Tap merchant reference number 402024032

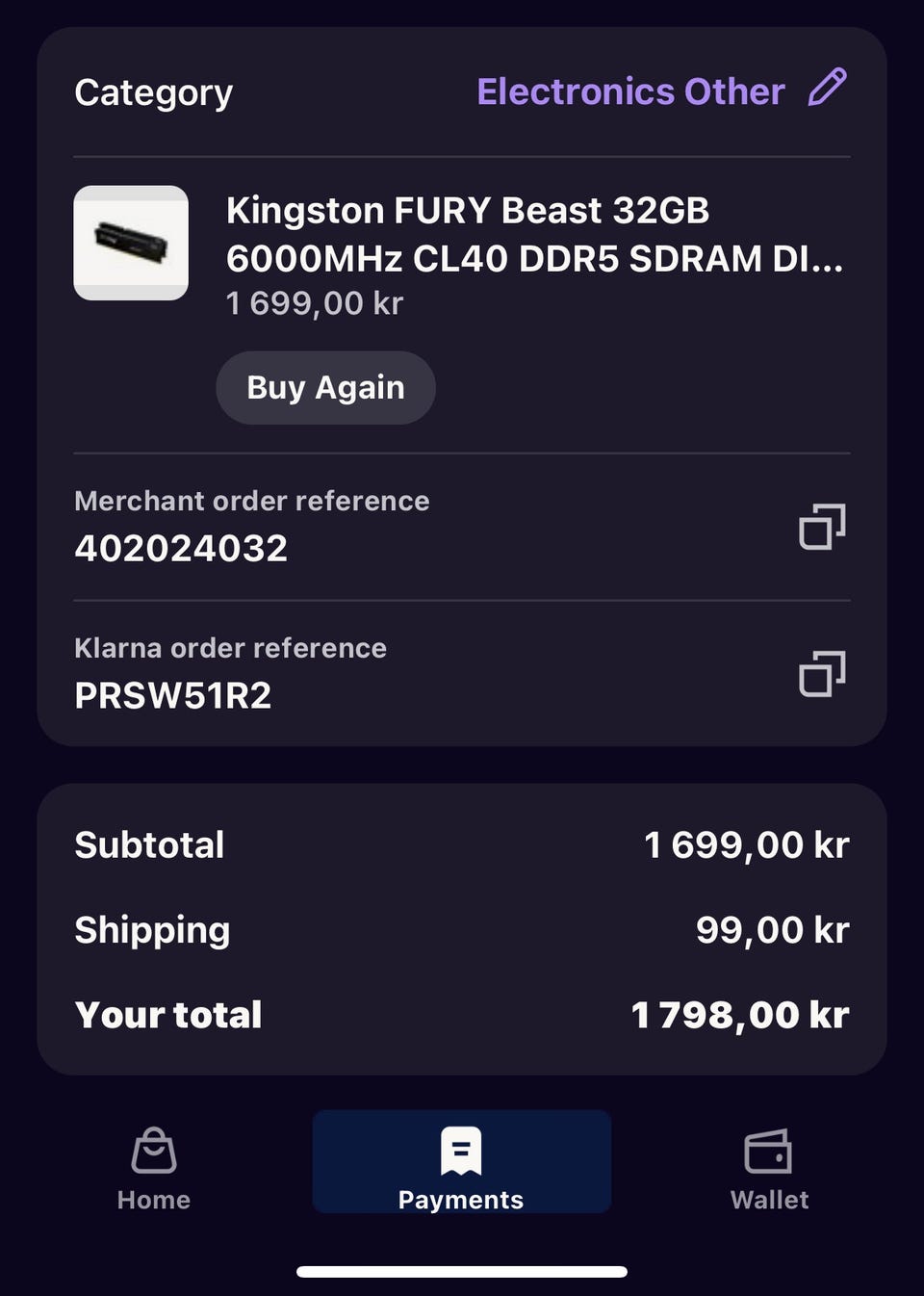coord(181,548)
